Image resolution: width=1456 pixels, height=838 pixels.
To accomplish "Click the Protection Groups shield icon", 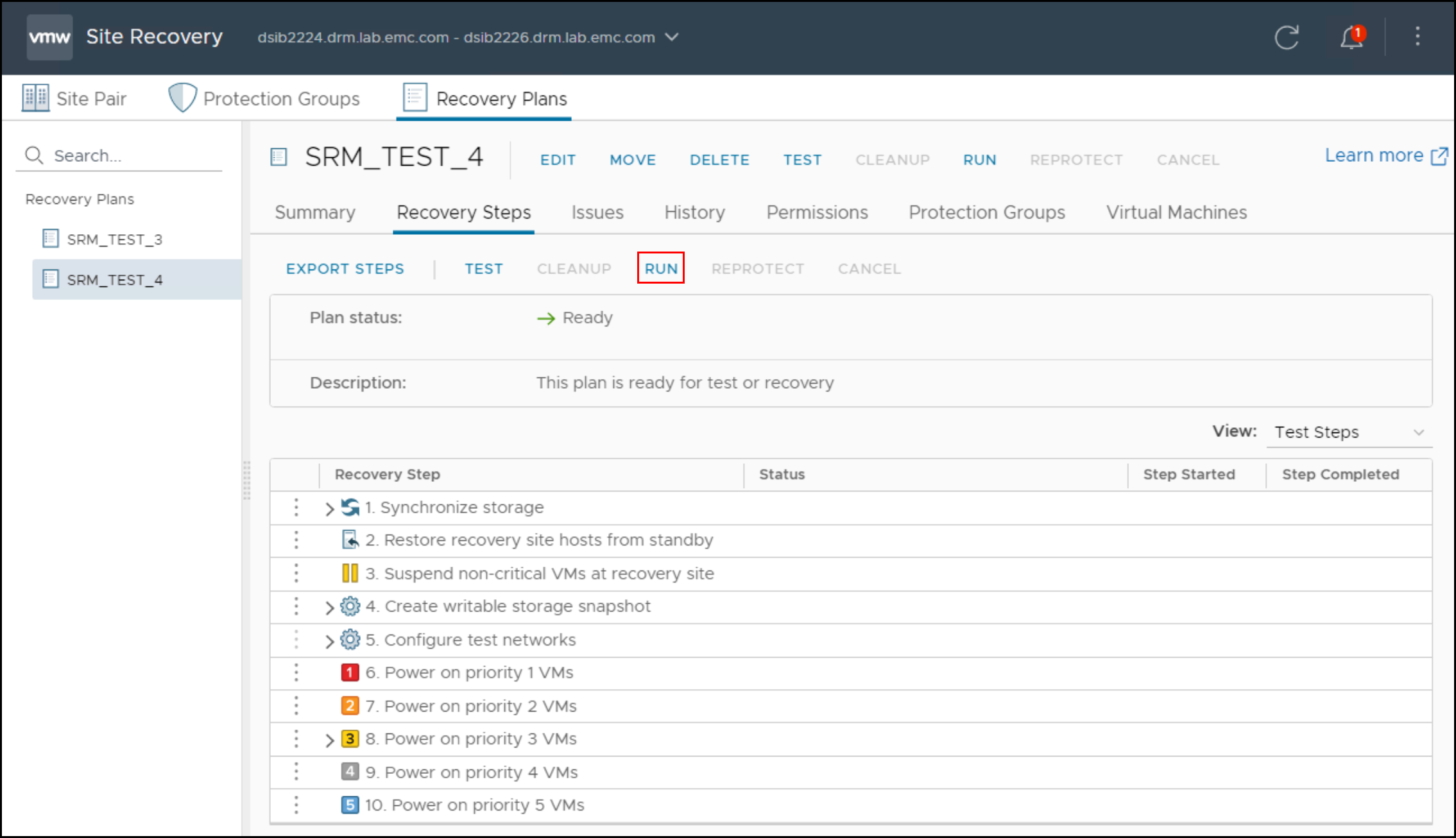I will [182, 98].
